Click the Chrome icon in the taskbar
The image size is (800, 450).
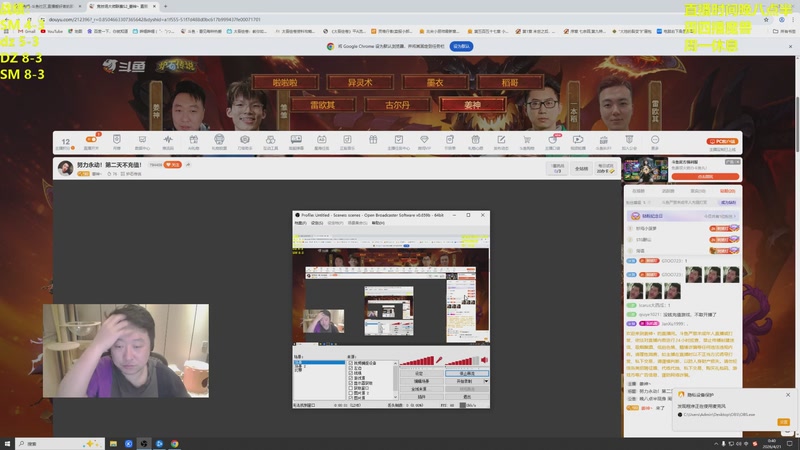(174, 443)
